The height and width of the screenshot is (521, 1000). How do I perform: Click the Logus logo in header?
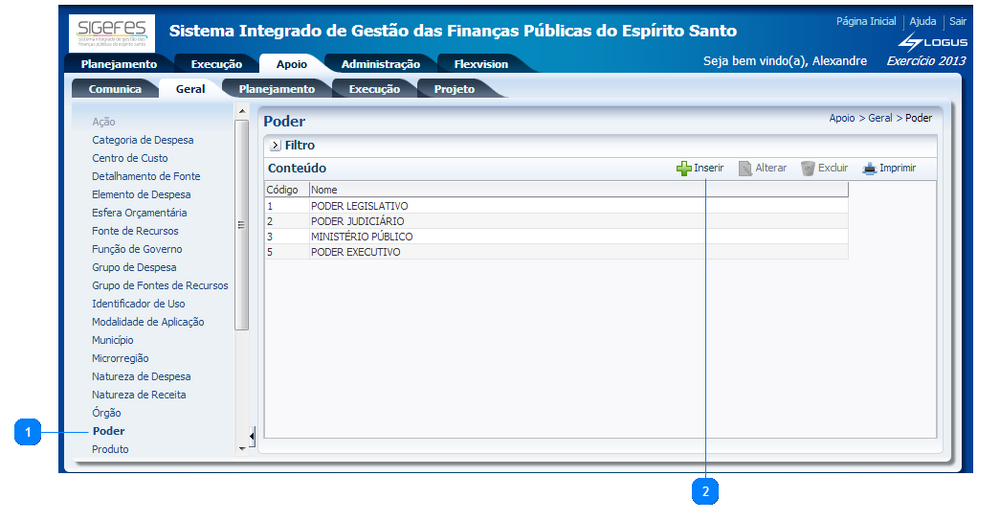932,42
